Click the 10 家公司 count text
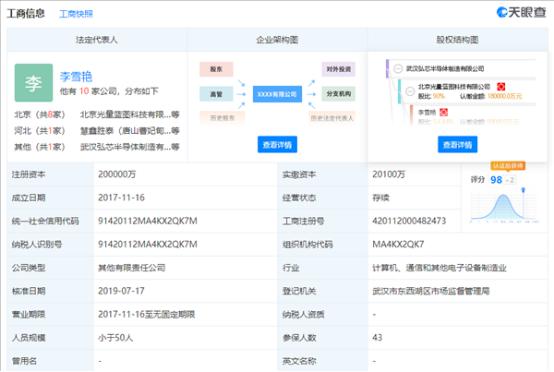 pyautogui.click(x=99, y=91)
